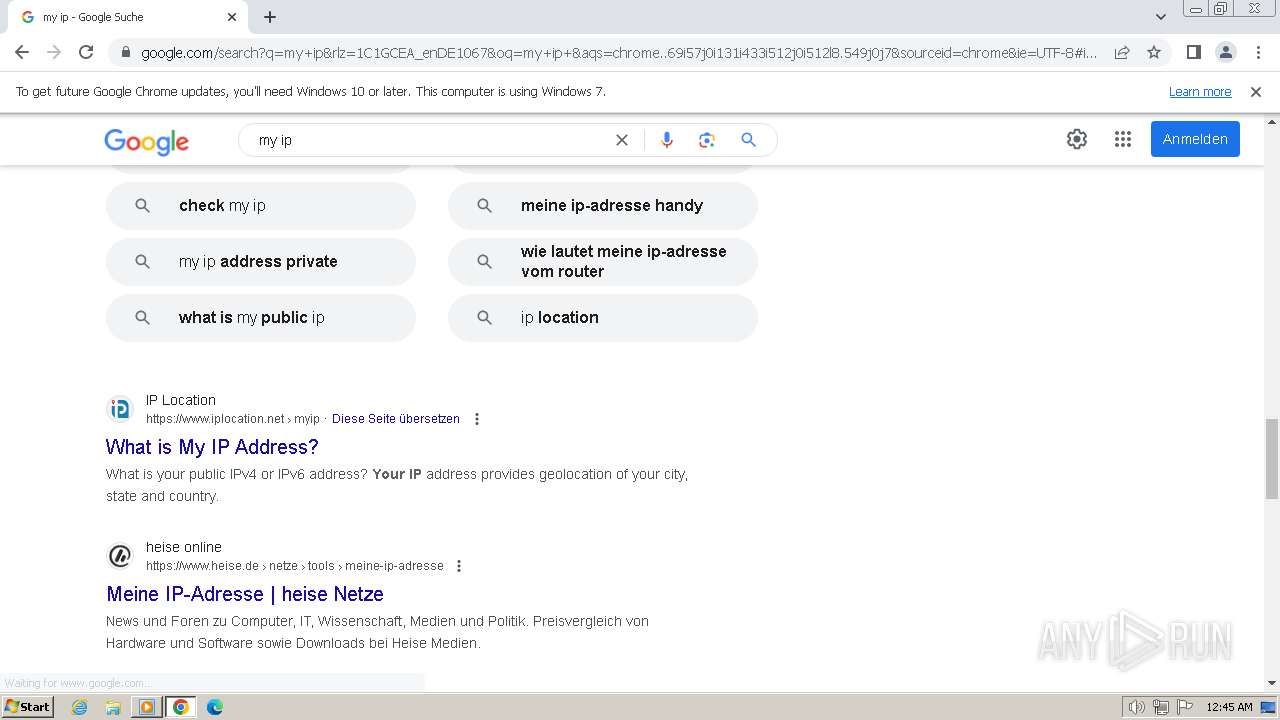Click the 'Learn more' update link
1280x720 pixels.
[1200, 92]
